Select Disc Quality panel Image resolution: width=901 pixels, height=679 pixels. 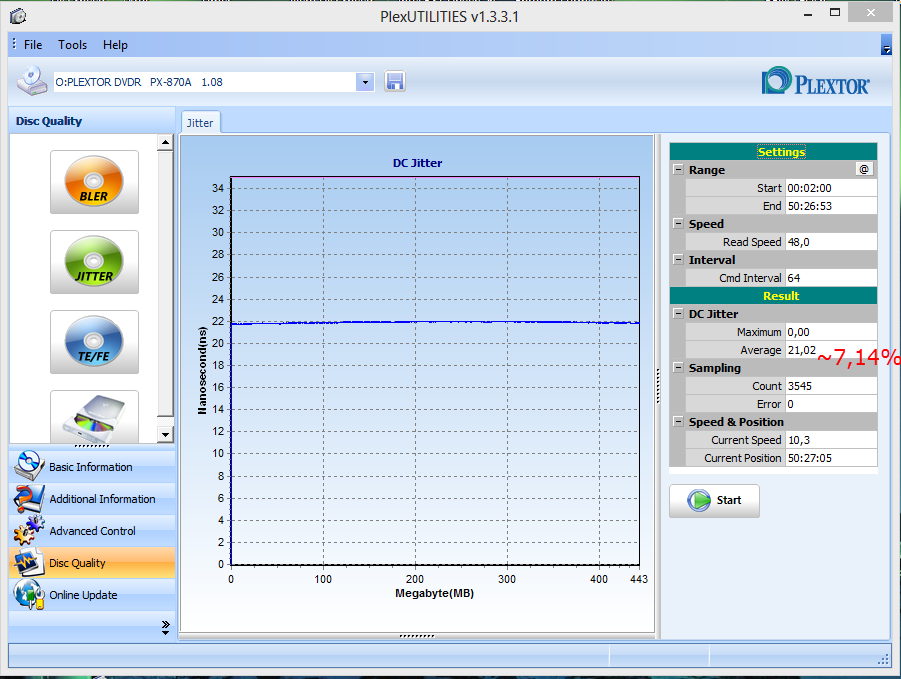click(92, 562)
